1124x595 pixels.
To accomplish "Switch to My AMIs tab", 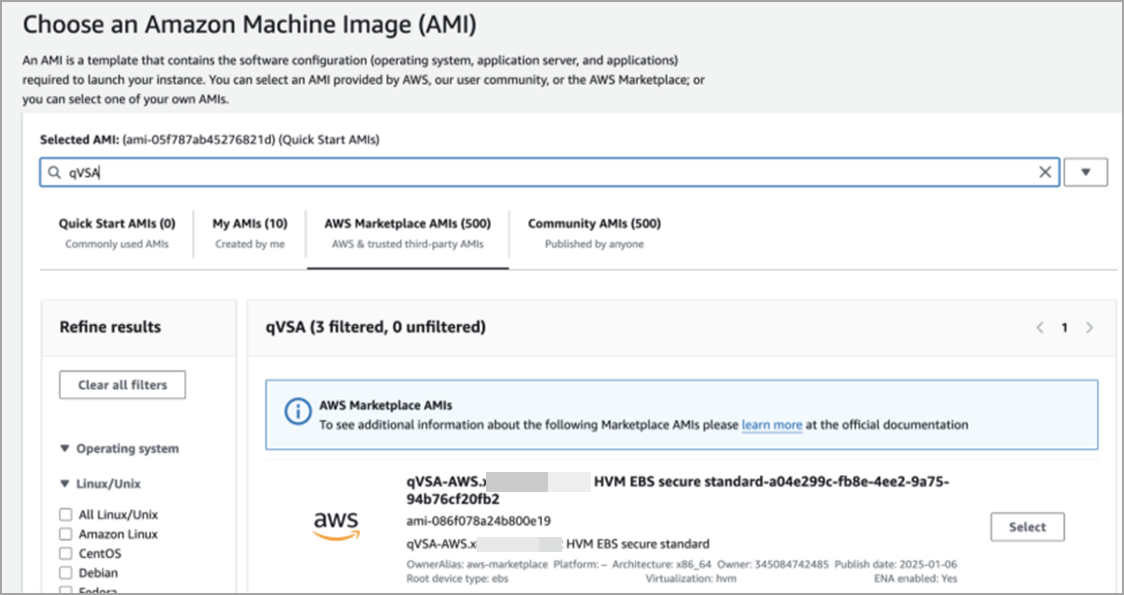I will (249, 233).
